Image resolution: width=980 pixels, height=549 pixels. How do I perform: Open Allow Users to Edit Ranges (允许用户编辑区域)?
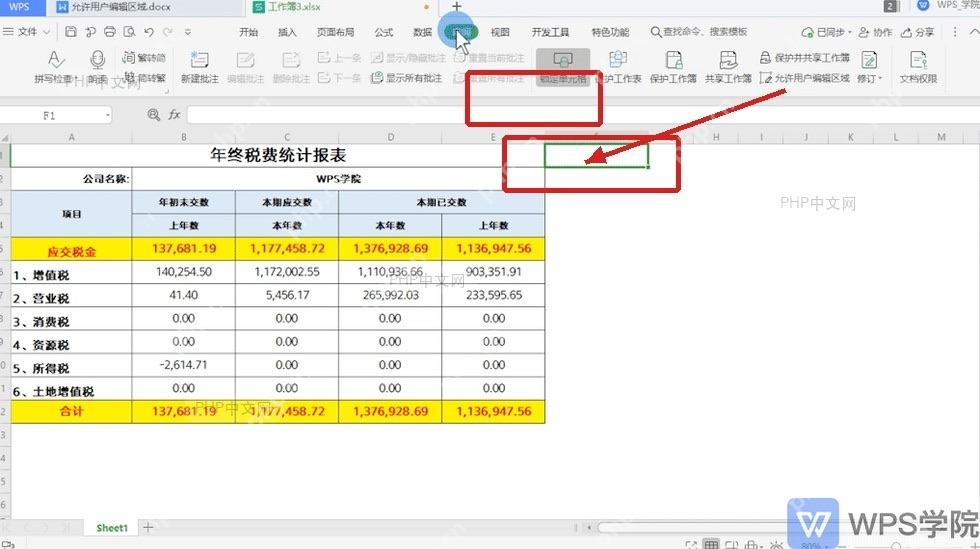pos(805,78)
